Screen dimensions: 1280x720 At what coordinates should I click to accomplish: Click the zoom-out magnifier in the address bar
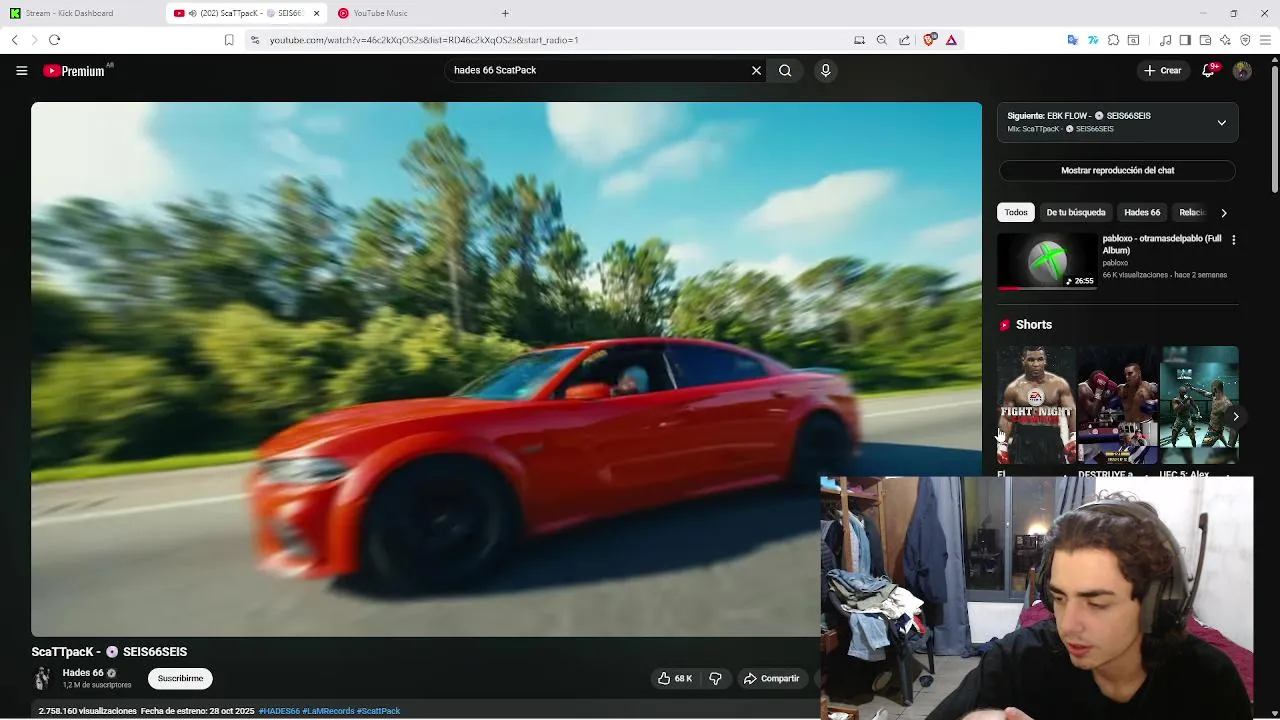(x=881, y=40)
